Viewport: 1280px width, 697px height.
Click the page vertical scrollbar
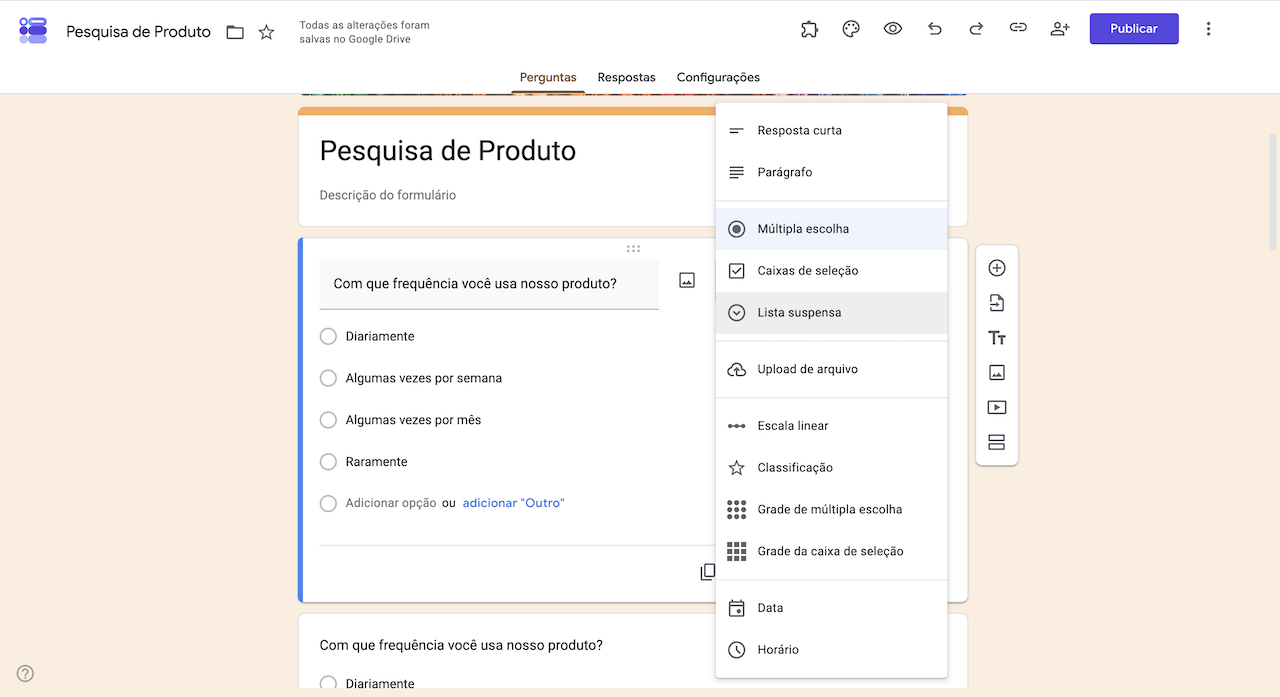[x=1273, y=190]
